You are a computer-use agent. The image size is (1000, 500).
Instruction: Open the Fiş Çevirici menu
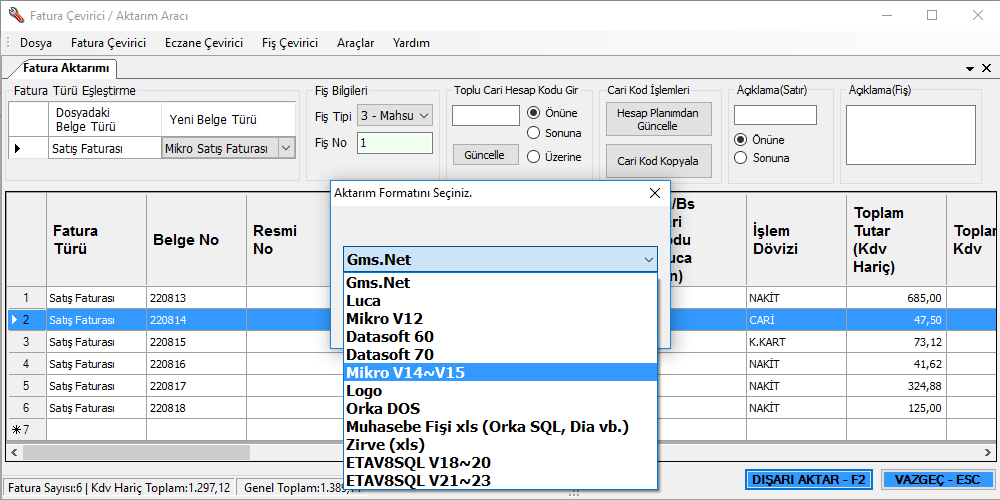click(x=290, y=43)
